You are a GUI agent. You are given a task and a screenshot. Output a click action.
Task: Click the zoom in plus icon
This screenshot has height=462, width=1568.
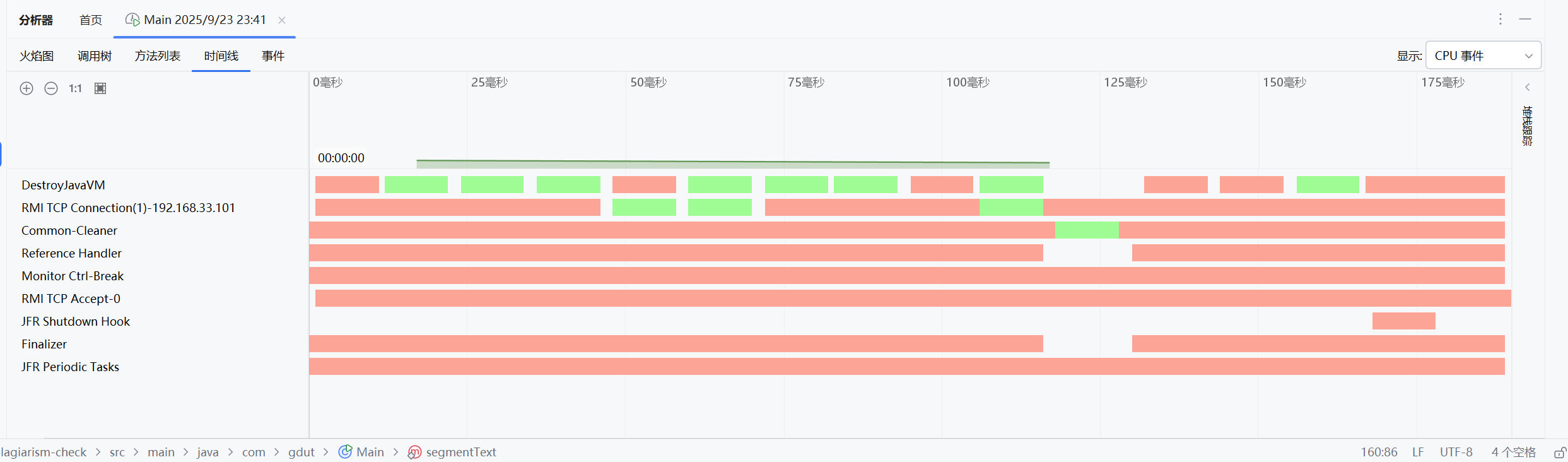tap(26, 88)
